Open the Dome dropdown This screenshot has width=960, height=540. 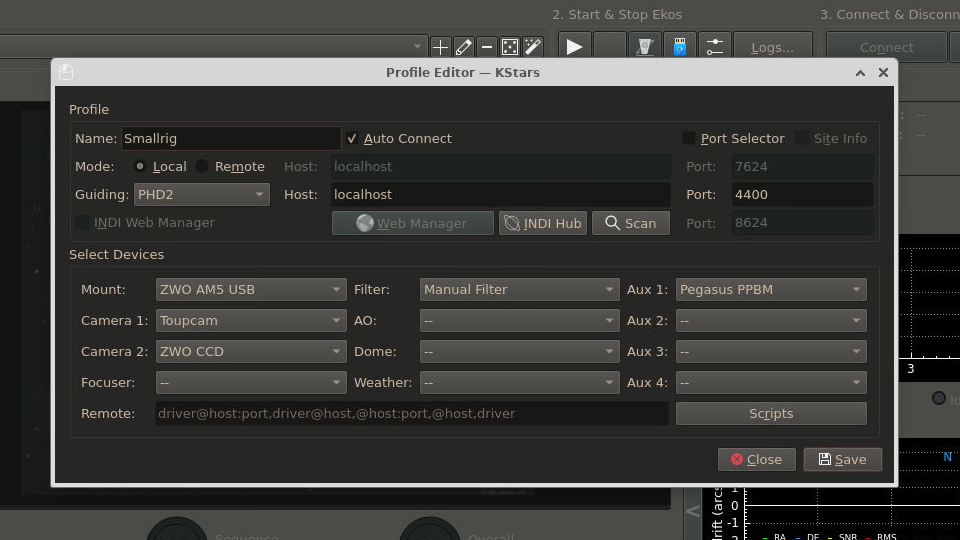[519, 351]
